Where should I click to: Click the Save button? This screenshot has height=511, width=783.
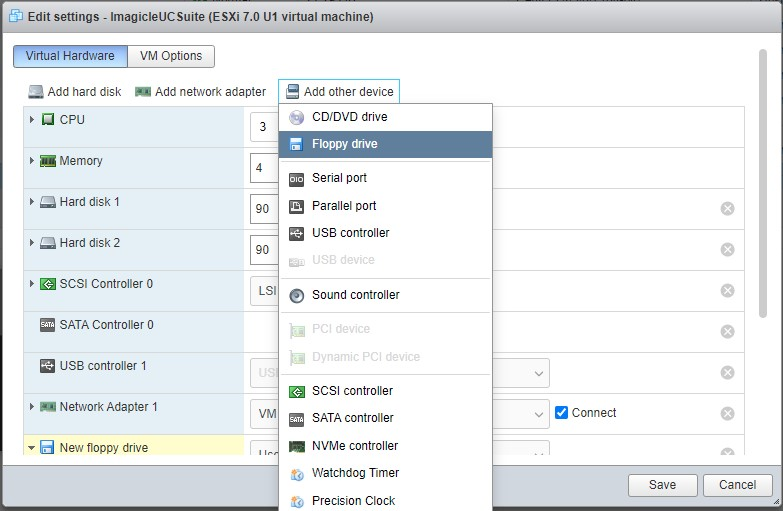[x=662, y=485]
